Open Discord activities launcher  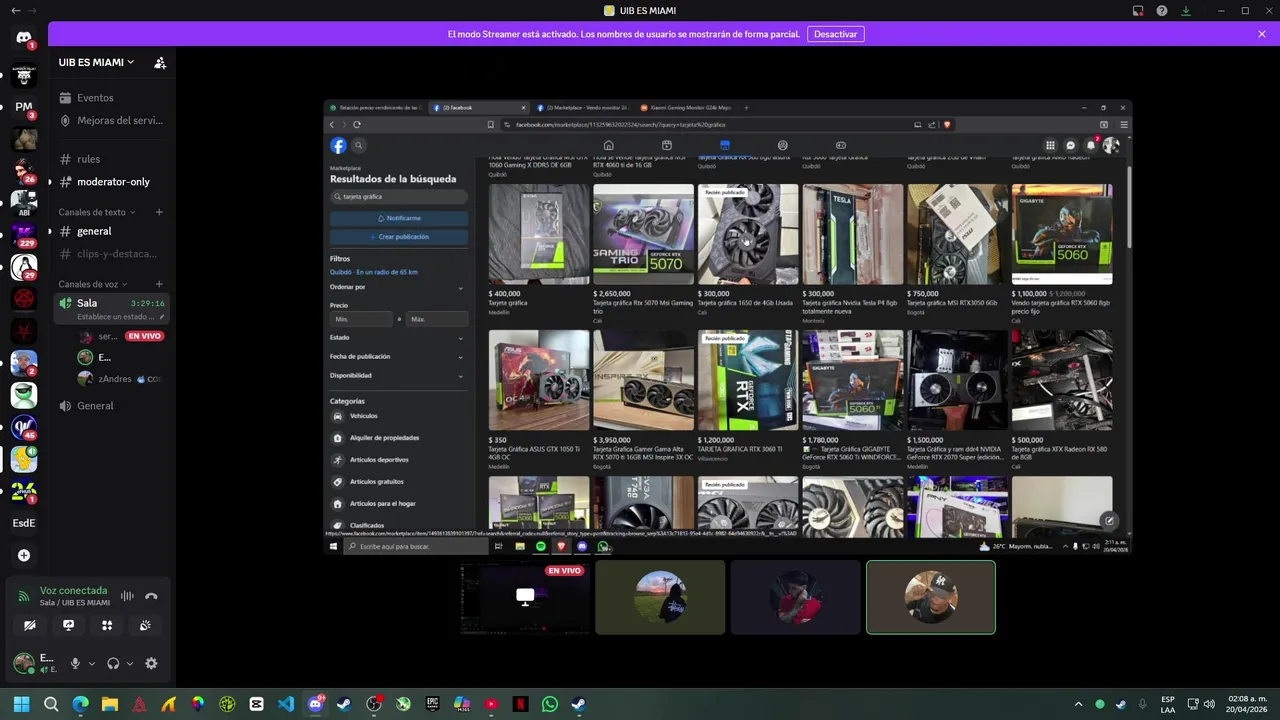tap(107, 625)
